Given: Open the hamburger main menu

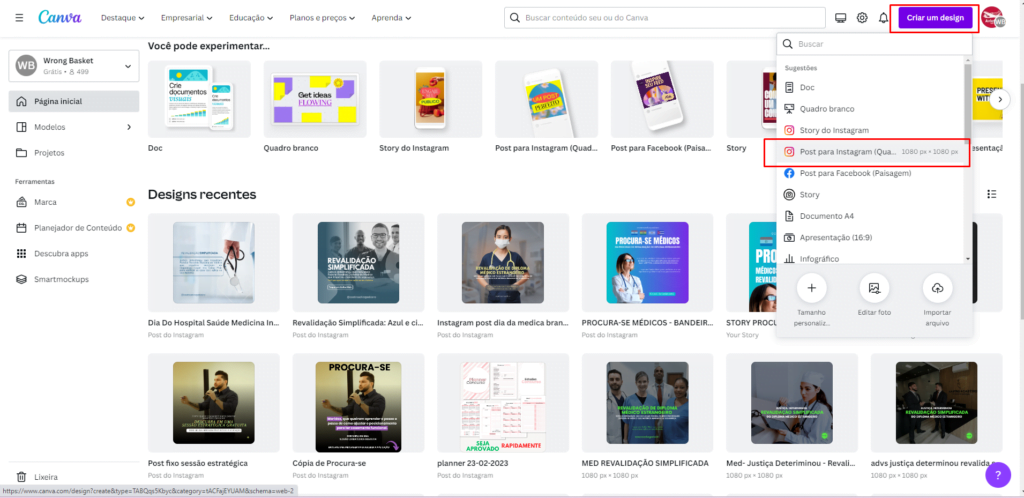Looking at the screenshot, I should (20, 18).
